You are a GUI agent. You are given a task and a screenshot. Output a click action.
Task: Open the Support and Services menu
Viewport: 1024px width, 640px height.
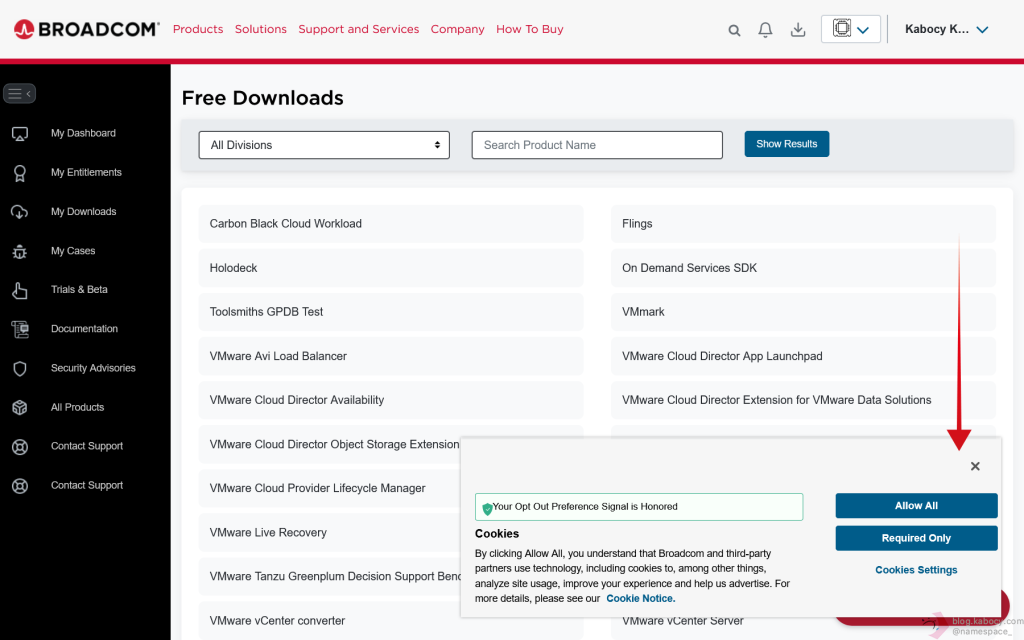(358, 29)
